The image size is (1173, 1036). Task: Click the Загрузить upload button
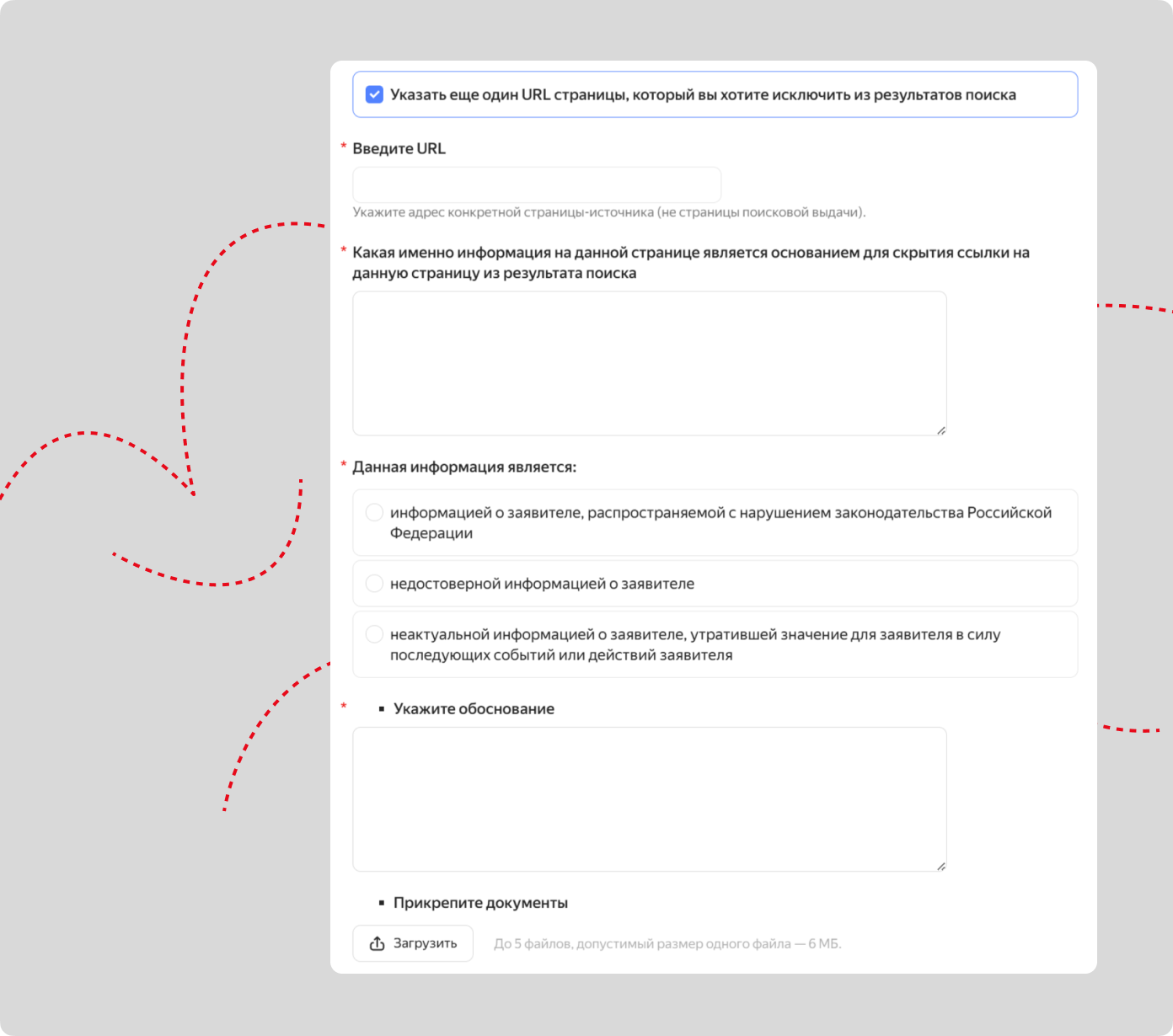coord(413,943)
